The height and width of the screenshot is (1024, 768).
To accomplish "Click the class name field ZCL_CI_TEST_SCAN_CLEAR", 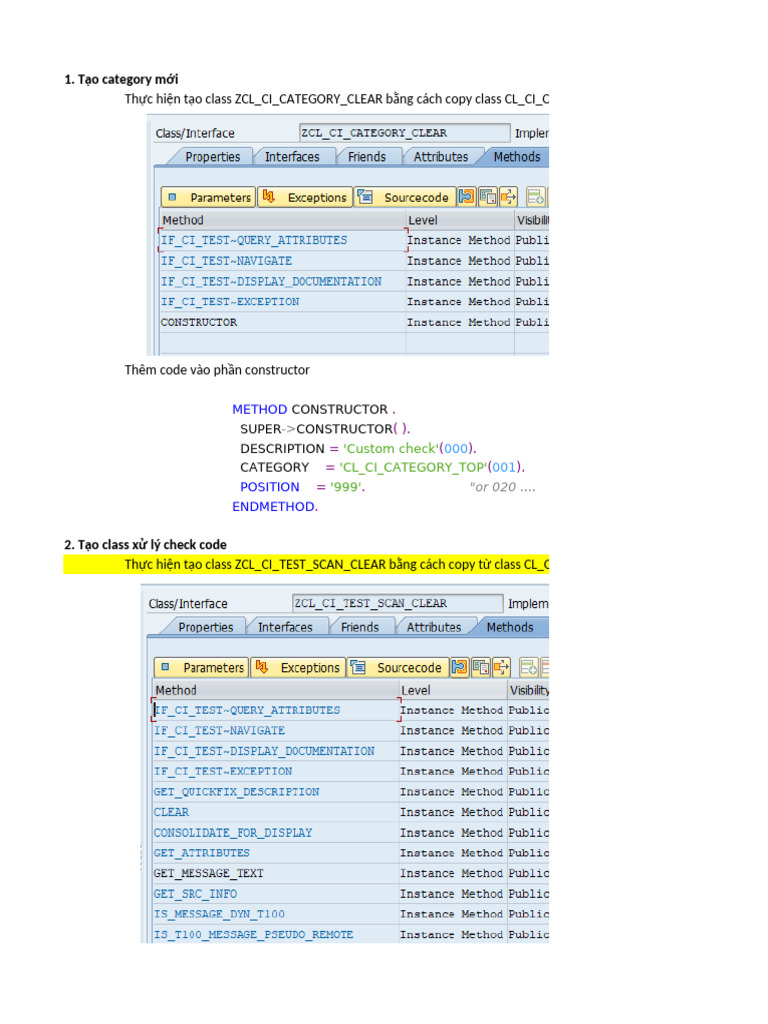I will tap(397, 603).
